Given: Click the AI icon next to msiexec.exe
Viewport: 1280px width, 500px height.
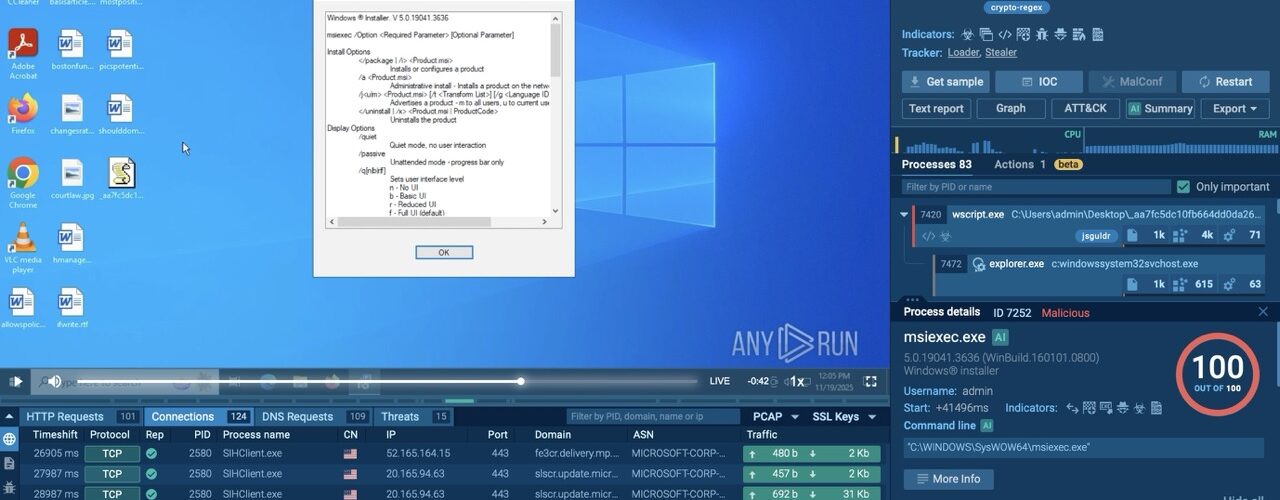Looking at the screenshot, I should click(x=1001, y=338).
